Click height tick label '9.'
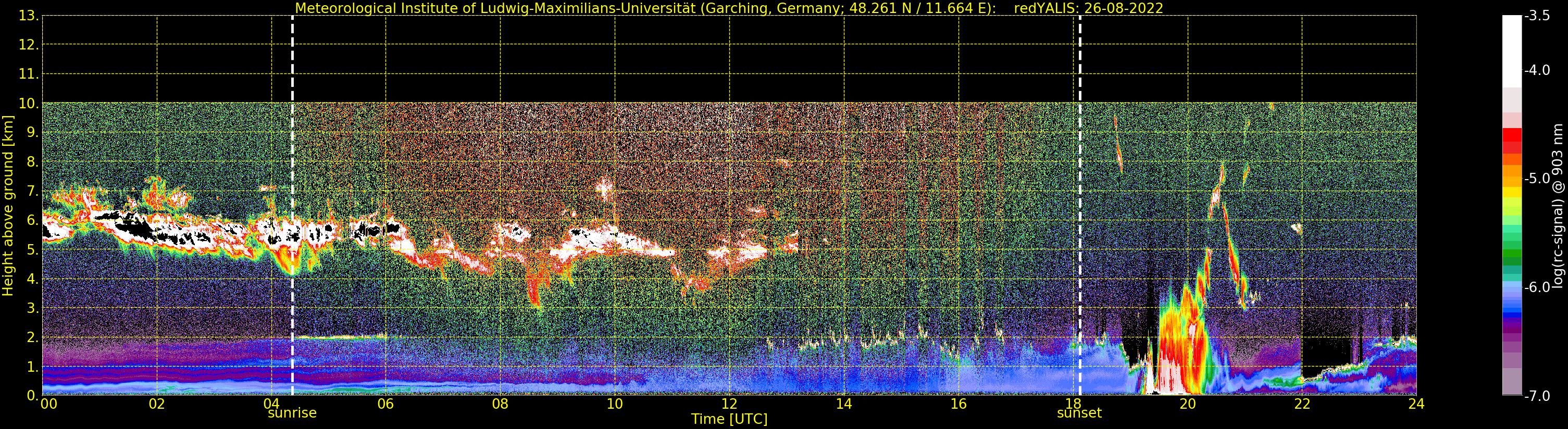This screenshot has height=429, width=1568. (33, 133)
